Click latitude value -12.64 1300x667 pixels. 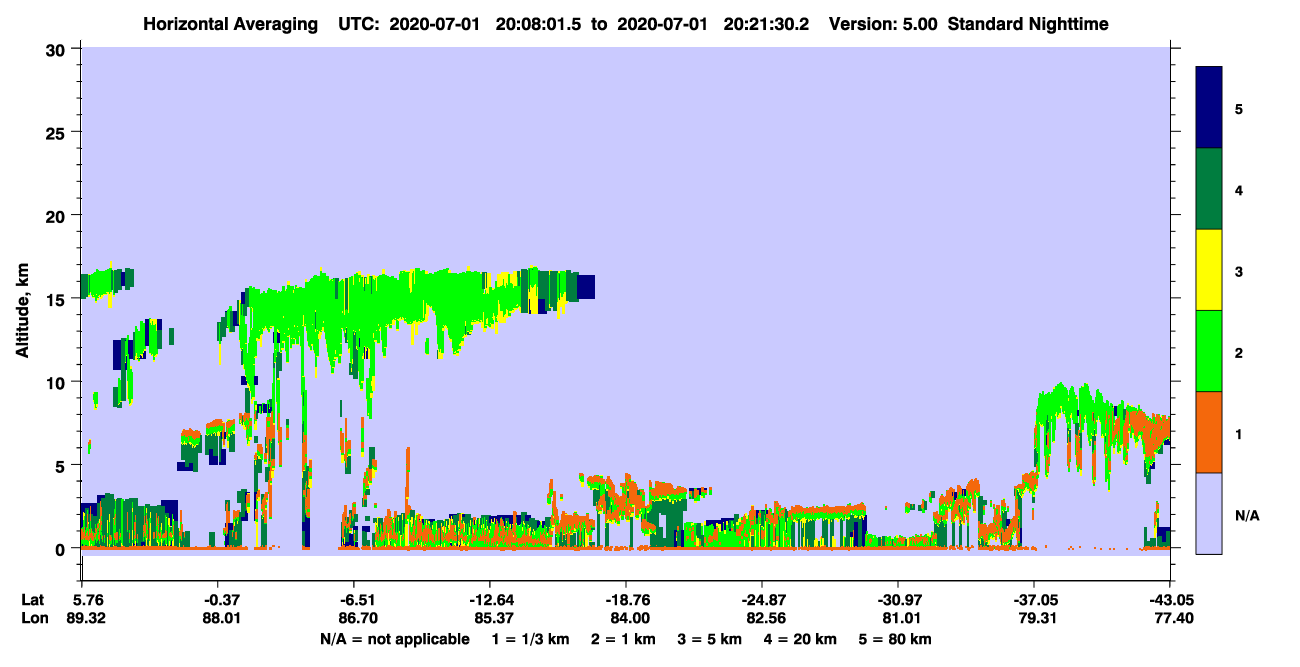pyautogui.click(x=490, y=600)
